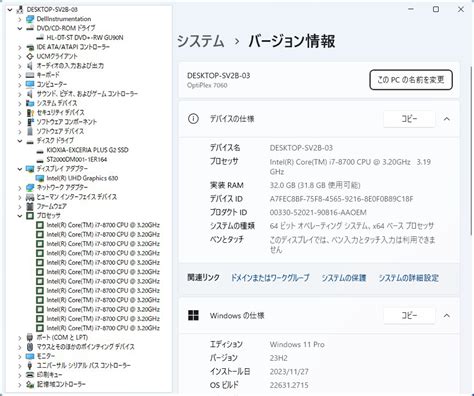Viewport: 474px width, 396px height.
Task: Click the ソフトウェア デバイス icon
Action: 30,131
